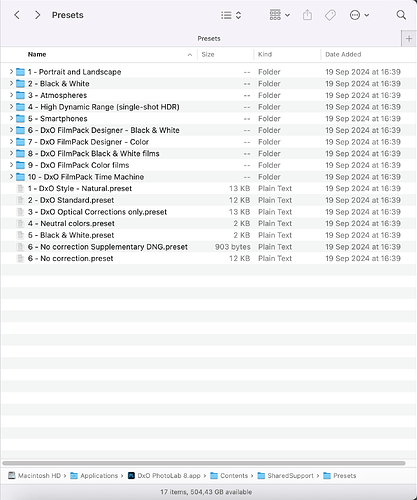Open the group-by grid dropdown

pyautogui.click(x=280, y=15)
